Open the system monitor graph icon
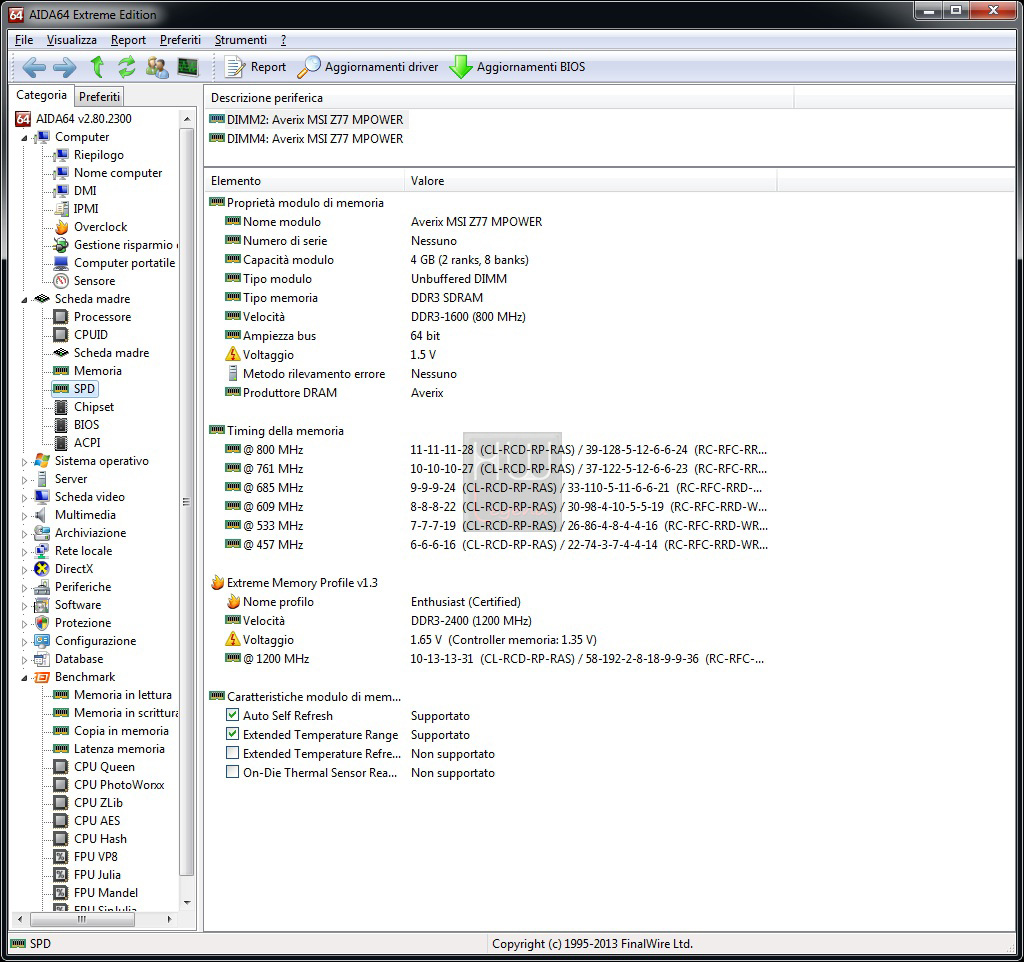Screen dimensions: 1024x962 click(187, 67)
